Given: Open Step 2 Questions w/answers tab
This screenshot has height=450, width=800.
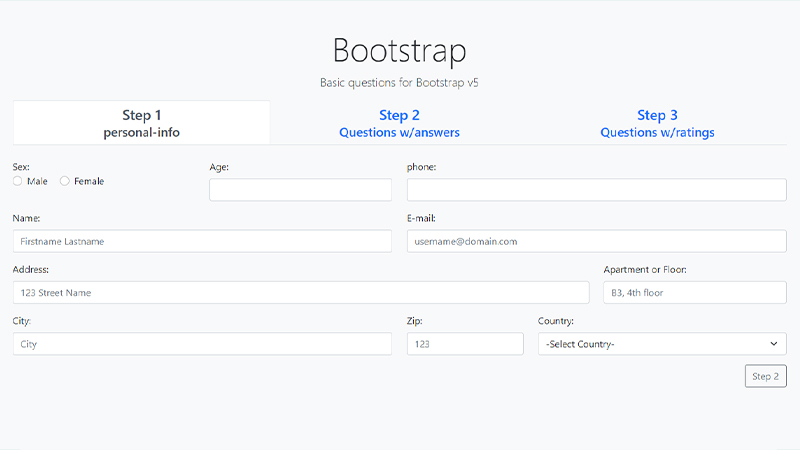Looking at the screenshot, I should tap(399, 123).
